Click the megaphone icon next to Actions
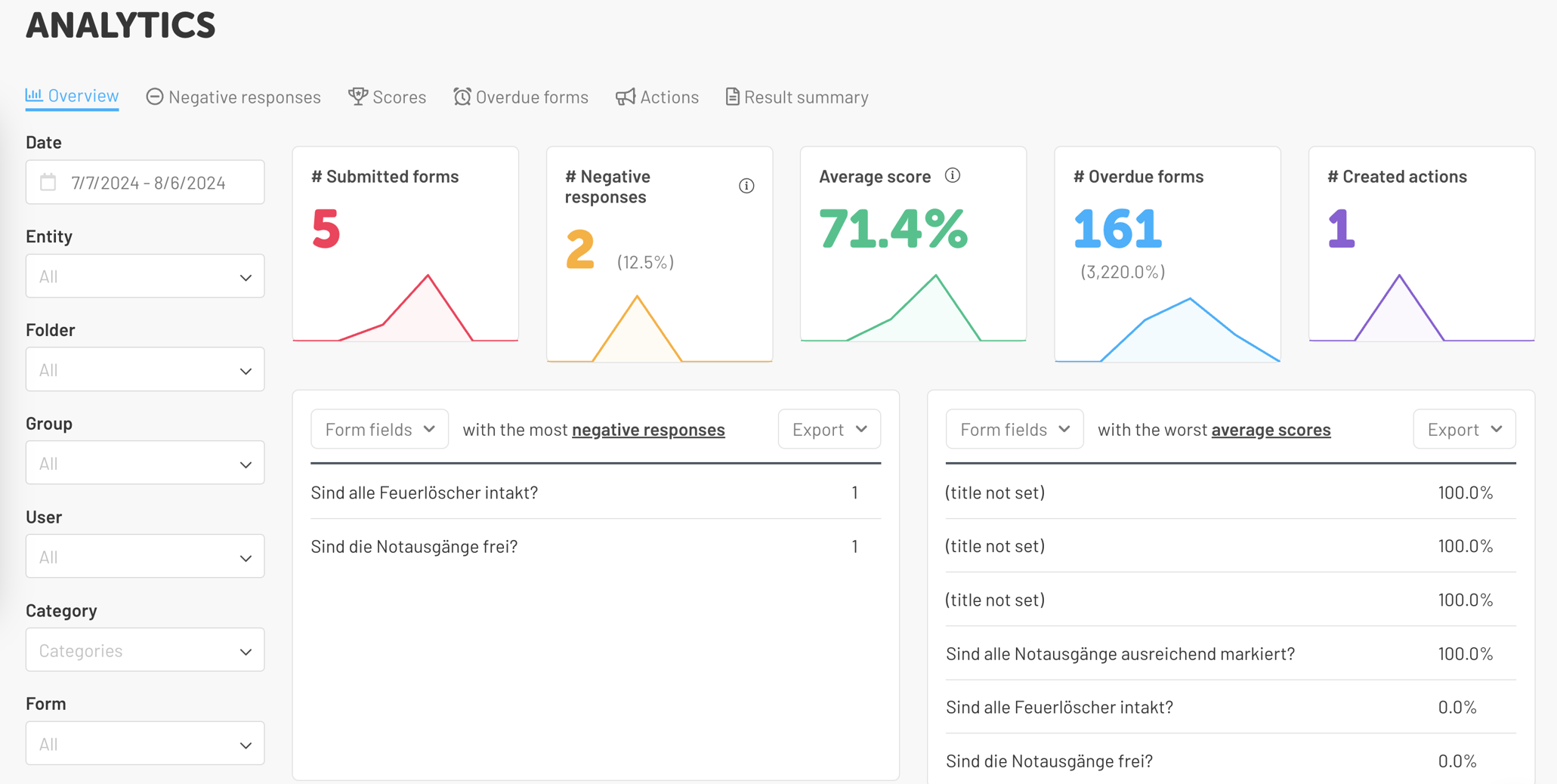The height and width of the screenshot is (784, 1557). pyautogui.click(x=624, y=97)
